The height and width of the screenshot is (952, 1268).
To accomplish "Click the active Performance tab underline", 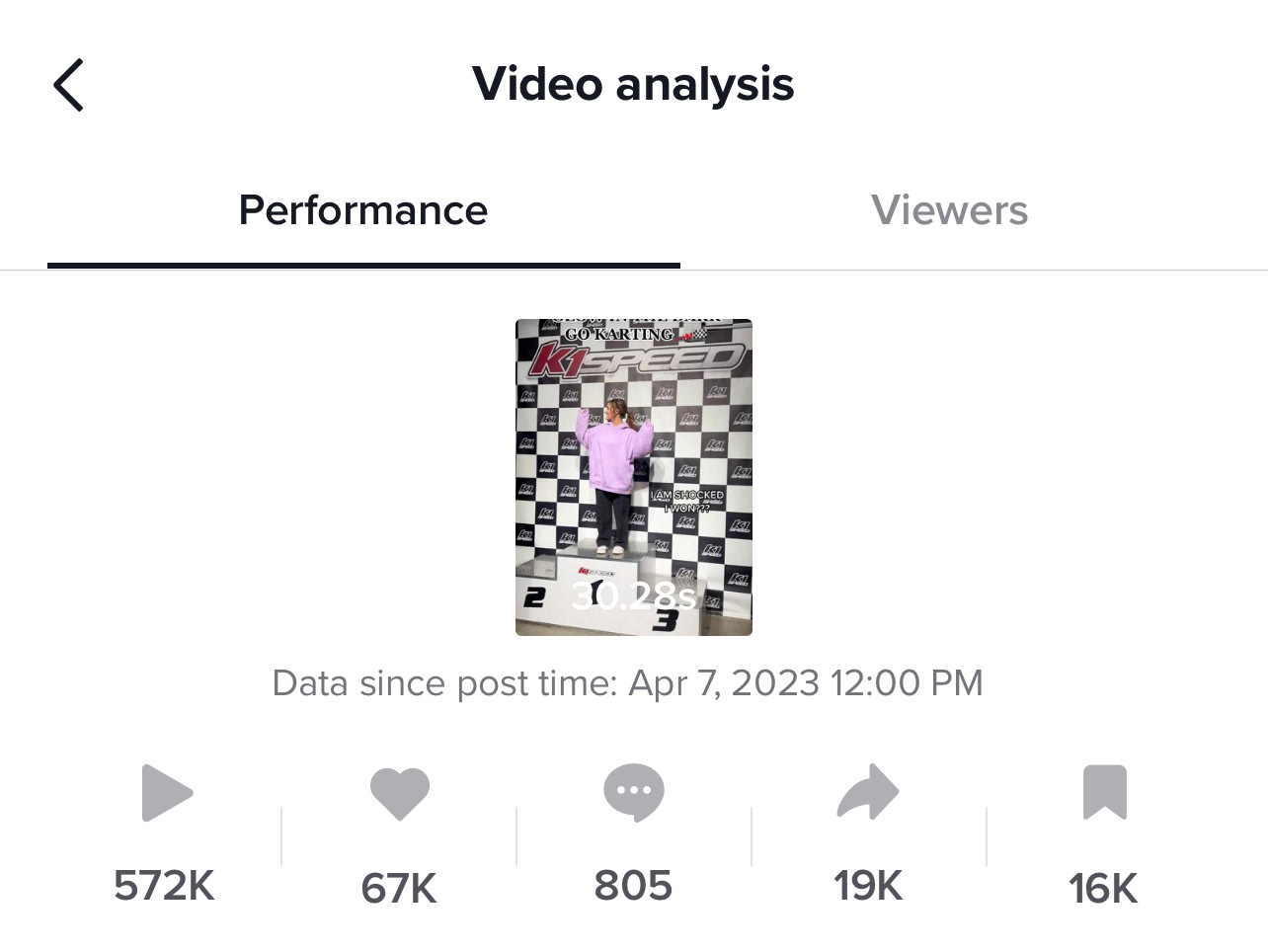I will (363, 265).
